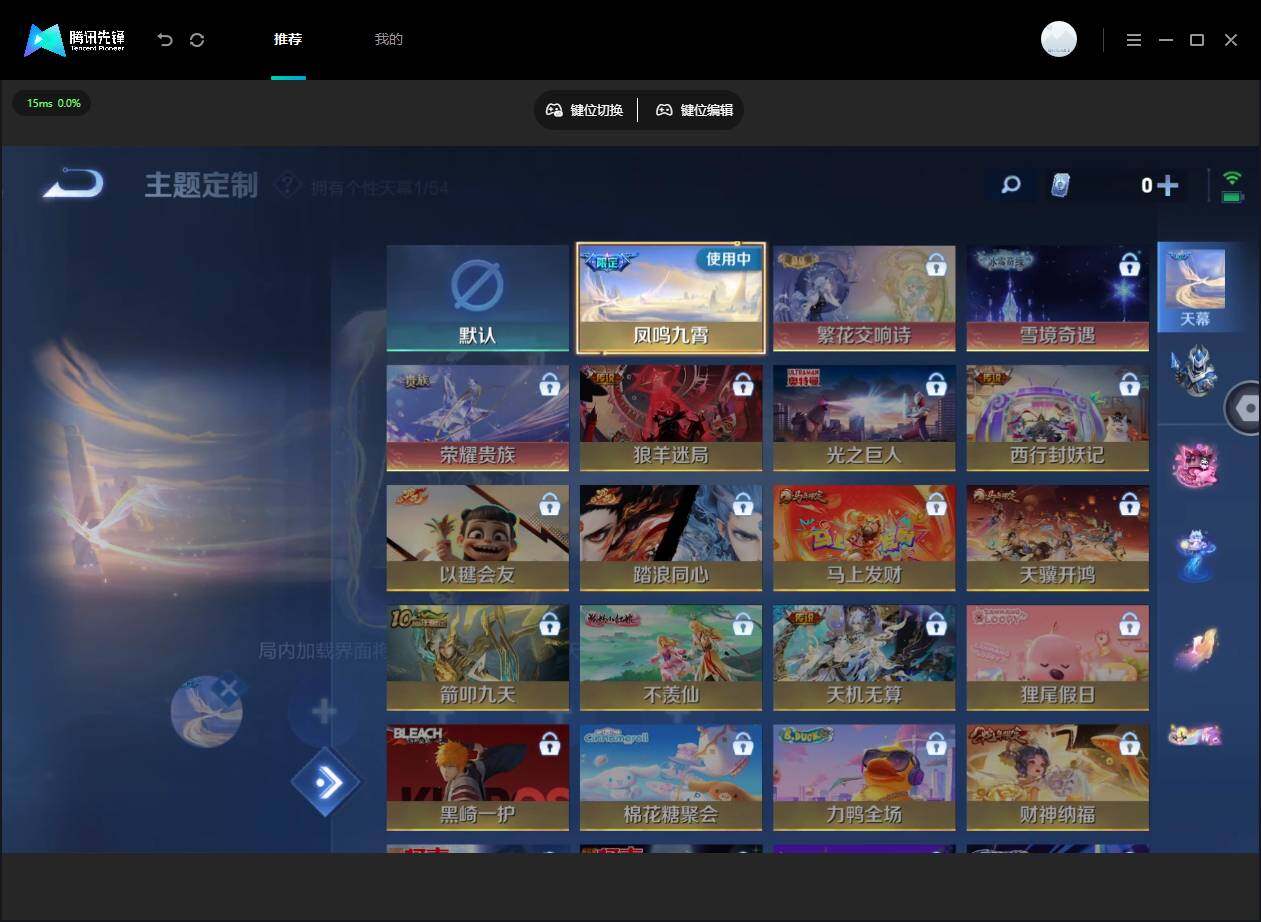
Task: Add a theme slot with plus circle
Action: pos(323,712)
